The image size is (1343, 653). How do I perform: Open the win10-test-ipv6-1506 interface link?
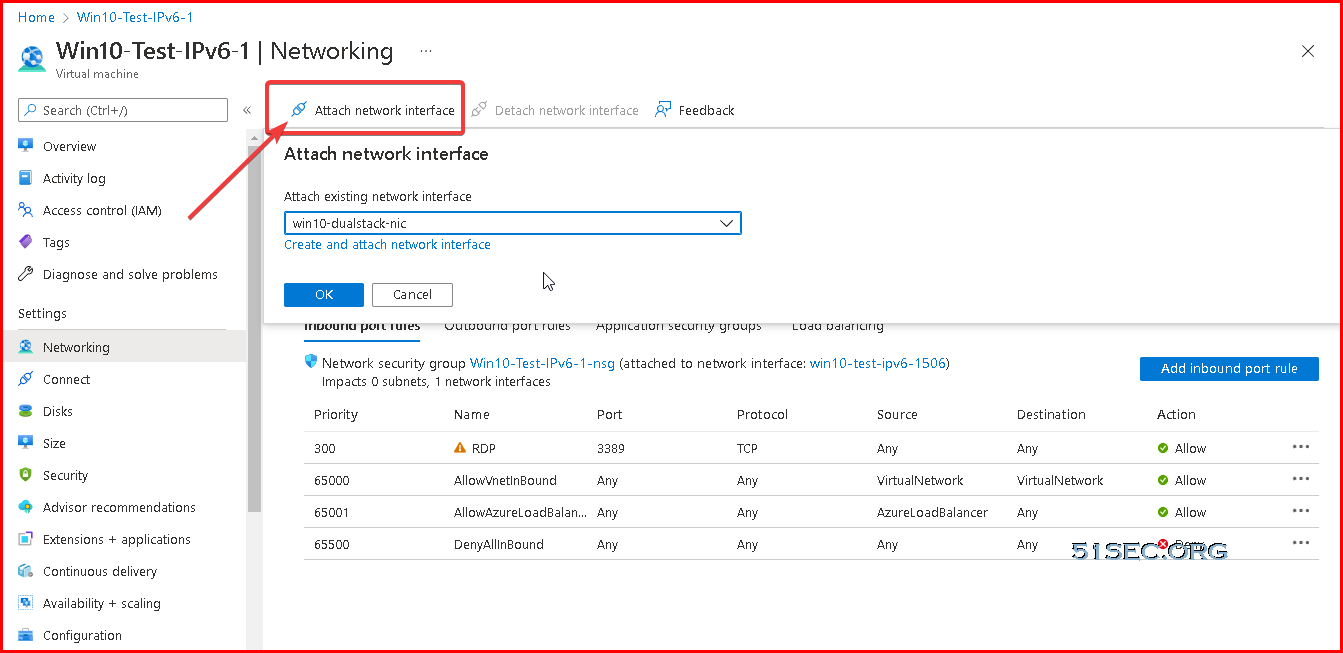point(877,363)
